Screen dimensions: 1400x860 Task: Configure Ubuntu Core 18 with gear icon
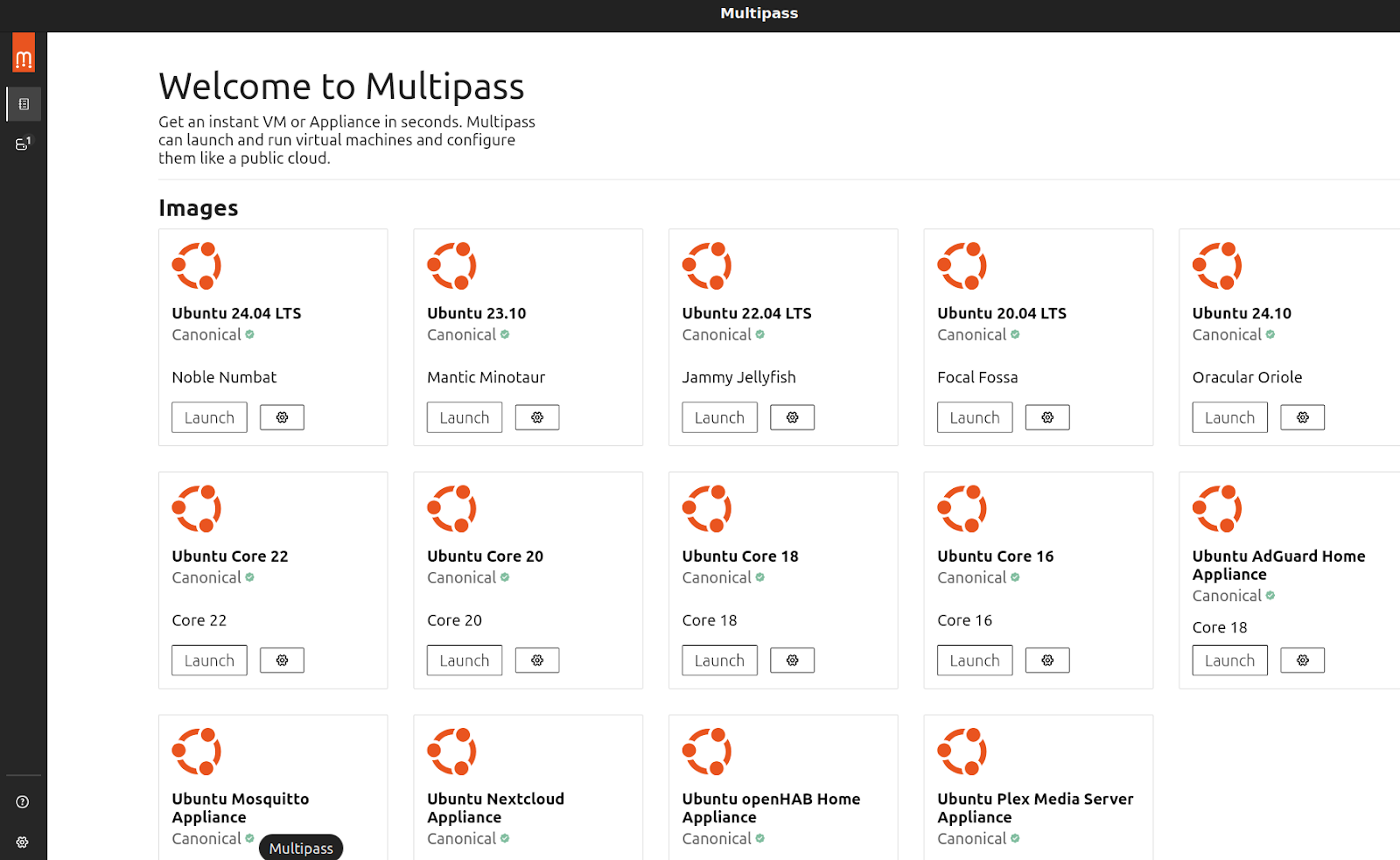pos(792,661)
